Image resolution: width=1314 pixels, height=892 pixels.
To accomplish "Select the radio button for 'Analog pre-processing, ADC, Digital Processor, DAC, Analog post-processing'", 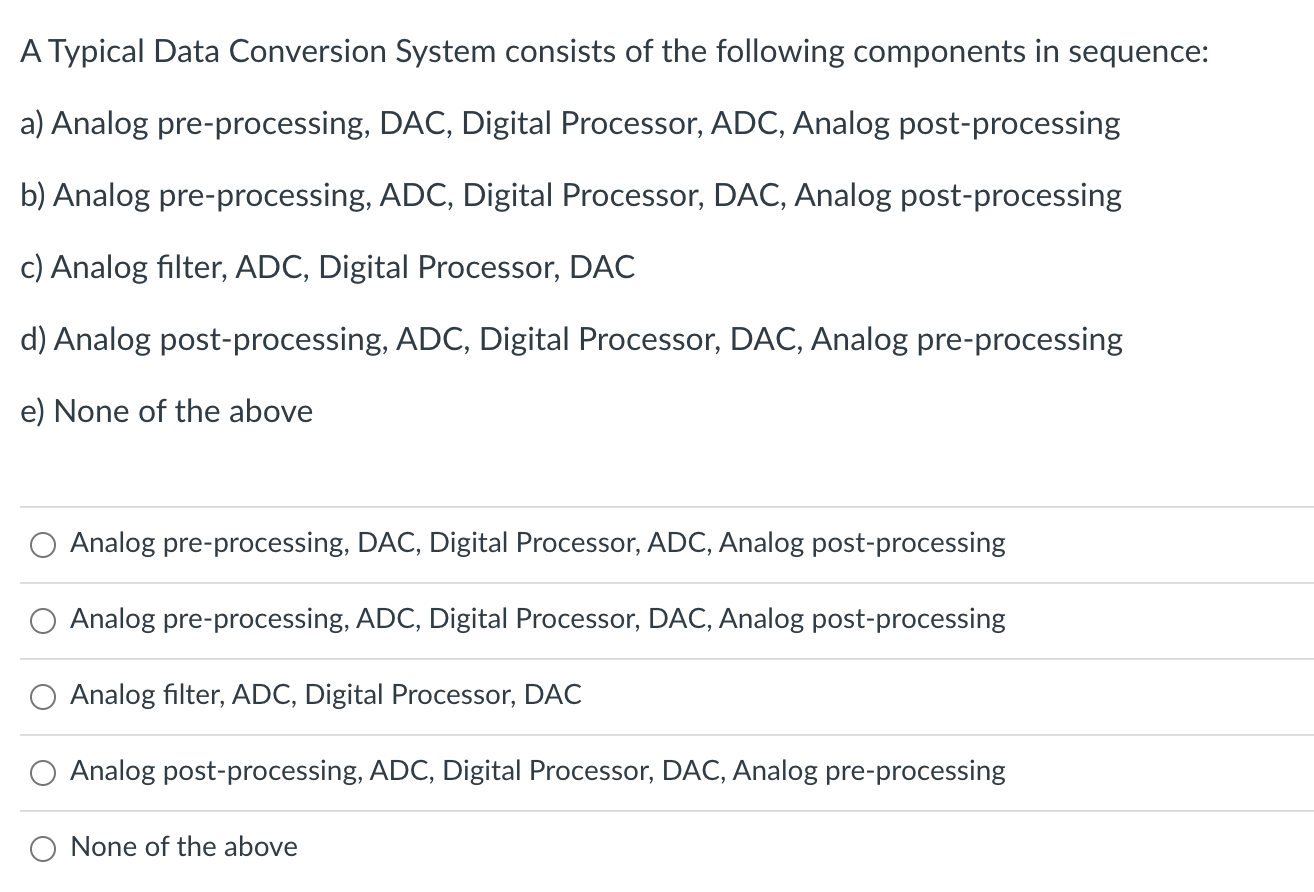I will pos(42,621).
